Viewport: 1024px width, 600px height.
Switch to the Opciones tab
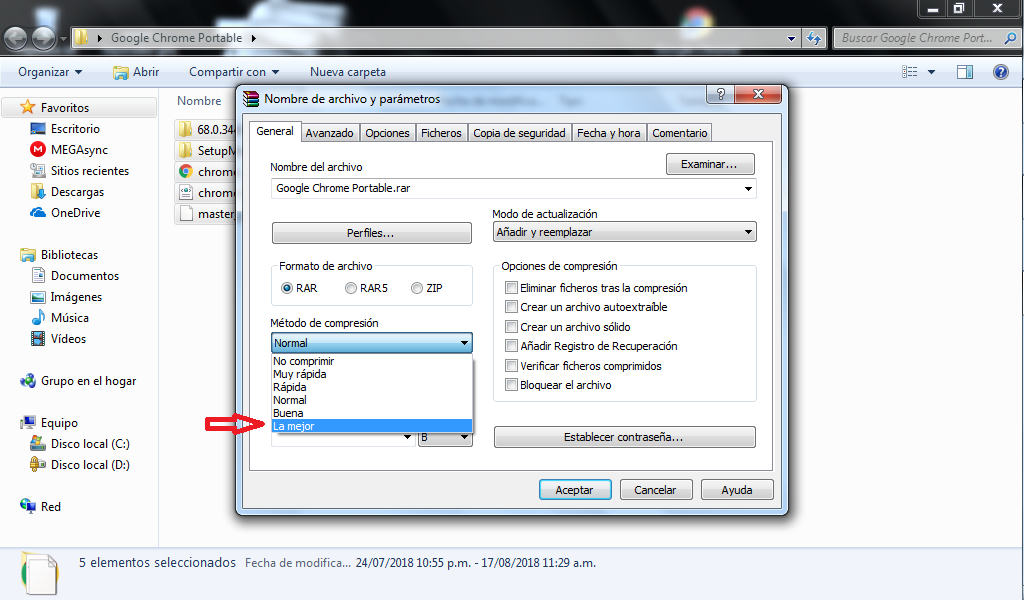coord(387,133)
